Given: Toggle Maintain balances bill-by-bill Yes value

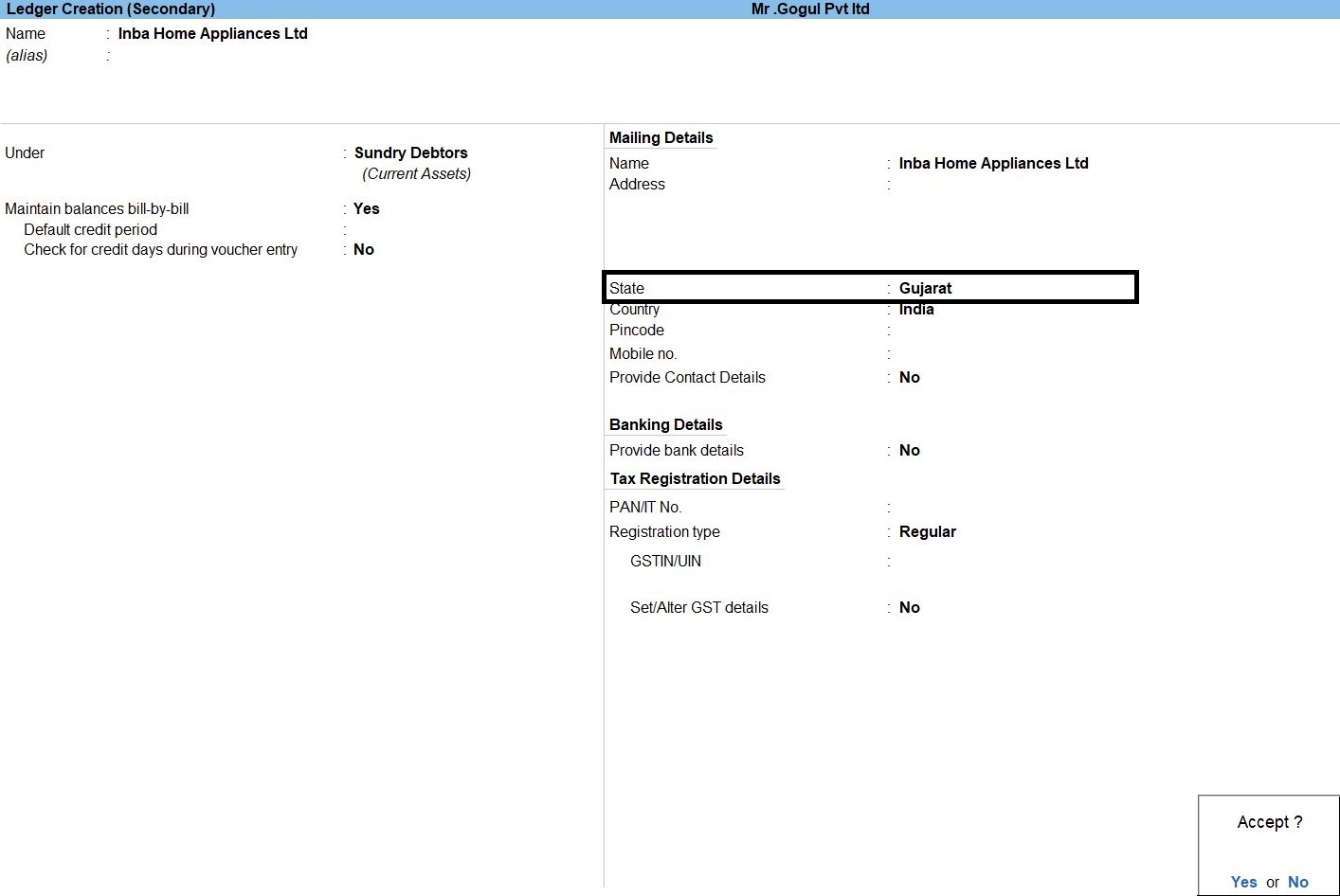Looking at the screenshot, I should tap(366, 208).
